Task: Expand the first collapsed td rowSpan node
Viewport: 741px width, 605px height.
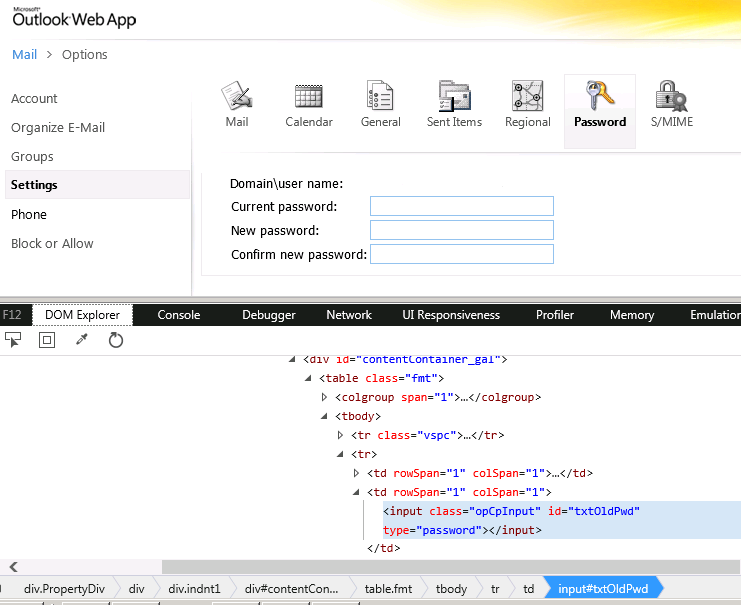Action: [x=356, y=473]
